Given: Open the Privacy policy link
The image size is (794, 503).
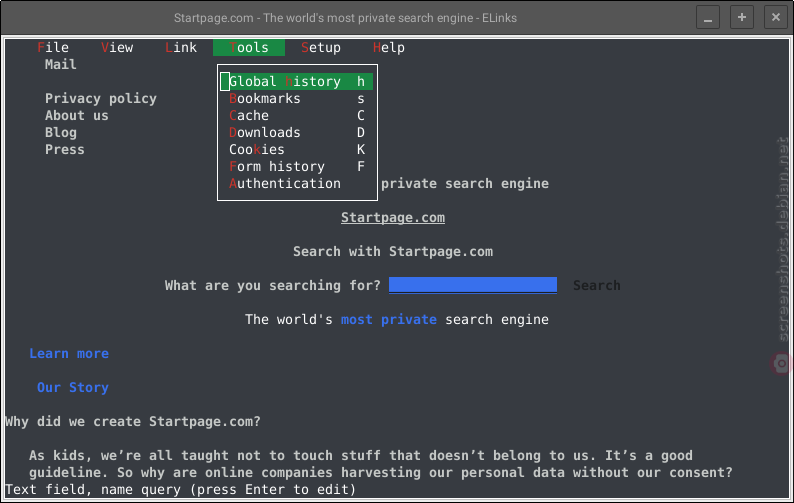Looking at the screenshot, I should (x=101, y=99).
